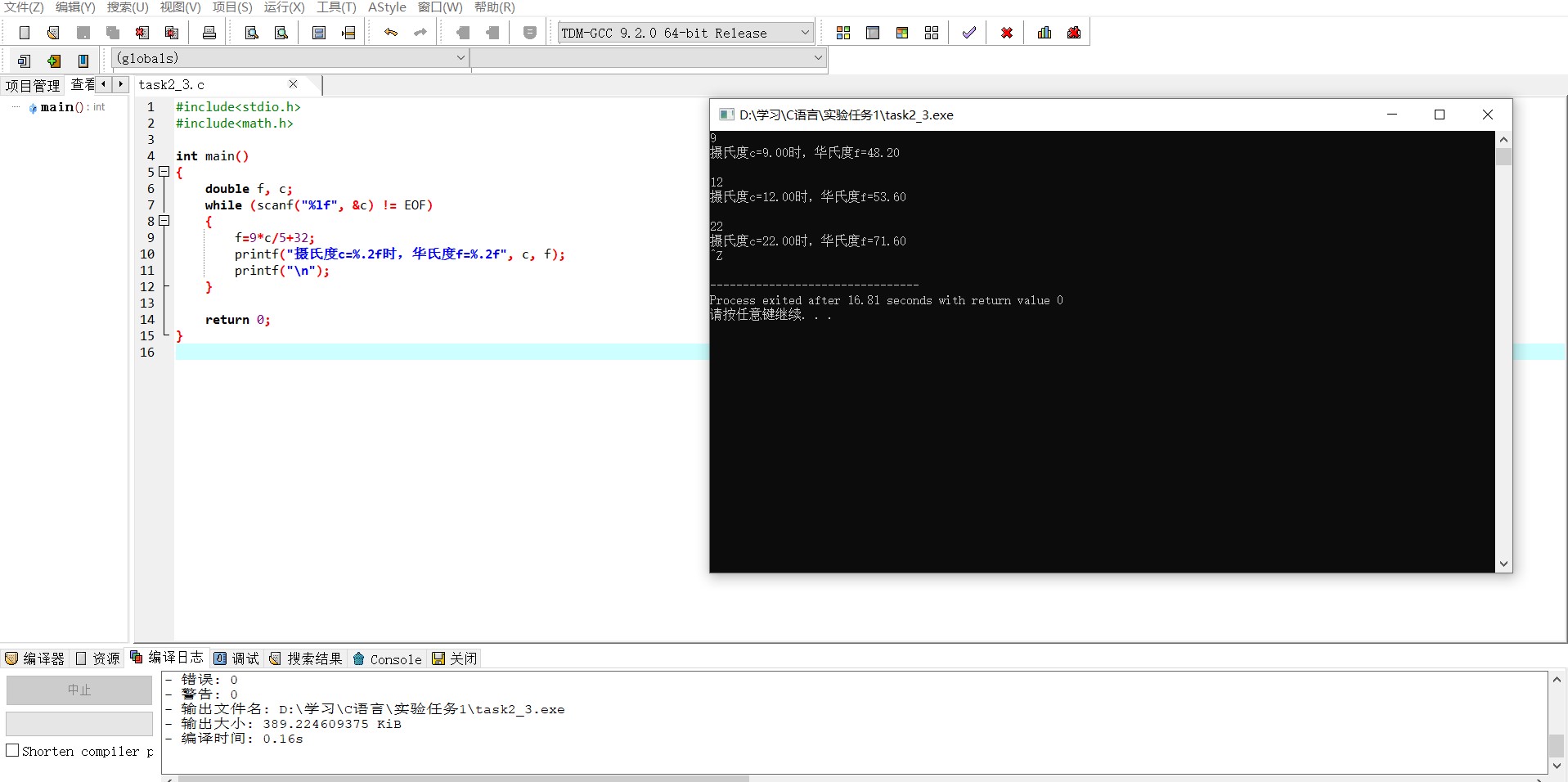Switch to the 调试 bottom tab
Screen dimensions: 1568x782
(237, 658)
